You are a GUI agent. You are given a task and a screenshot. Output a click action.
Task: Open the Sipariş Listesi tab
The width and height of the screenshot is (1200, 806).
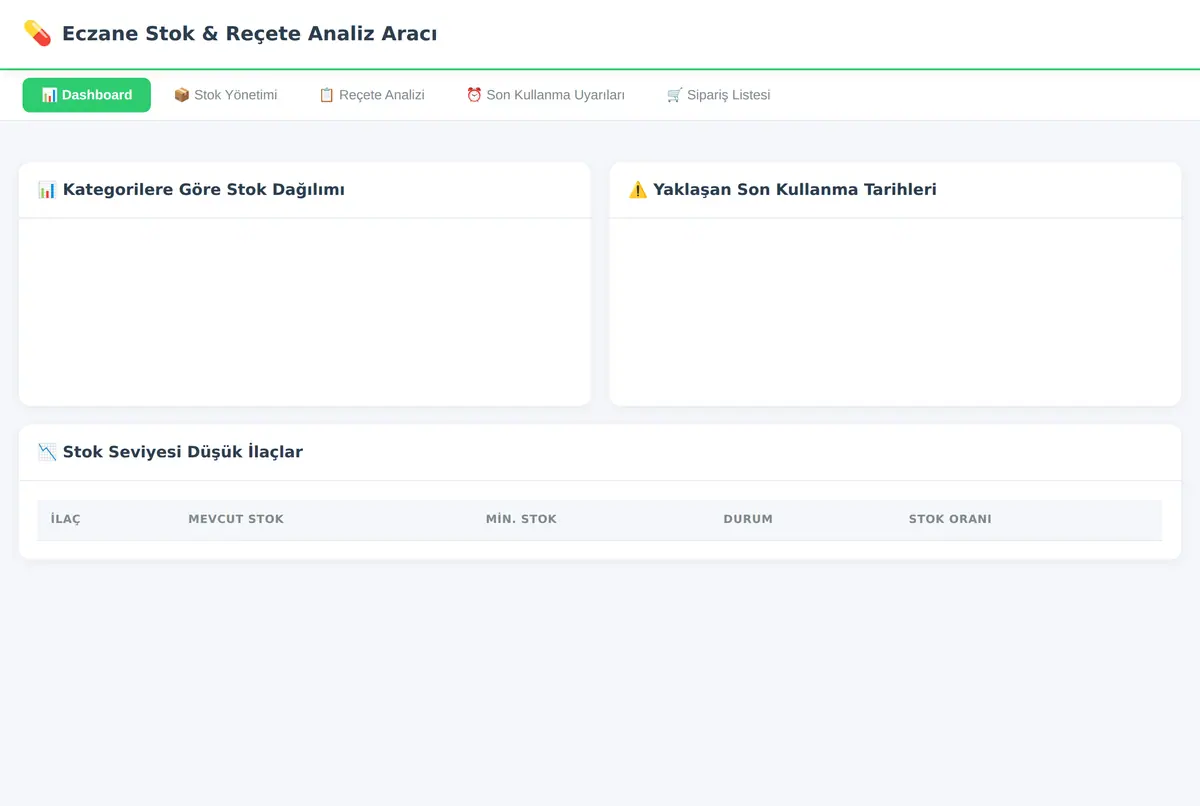(718, 95)
